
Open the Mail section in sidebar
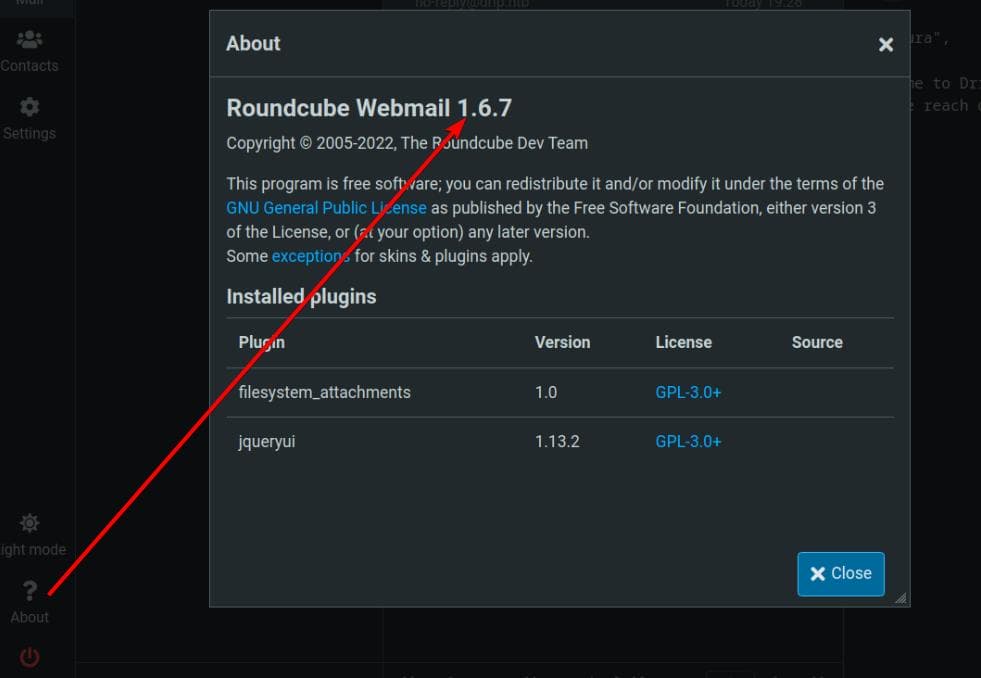[30, 5]
